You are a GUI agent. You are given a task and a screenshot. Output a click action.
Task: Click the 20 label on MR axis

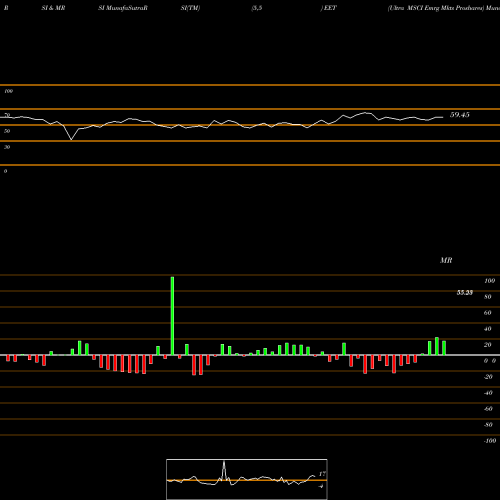(488, 345)
